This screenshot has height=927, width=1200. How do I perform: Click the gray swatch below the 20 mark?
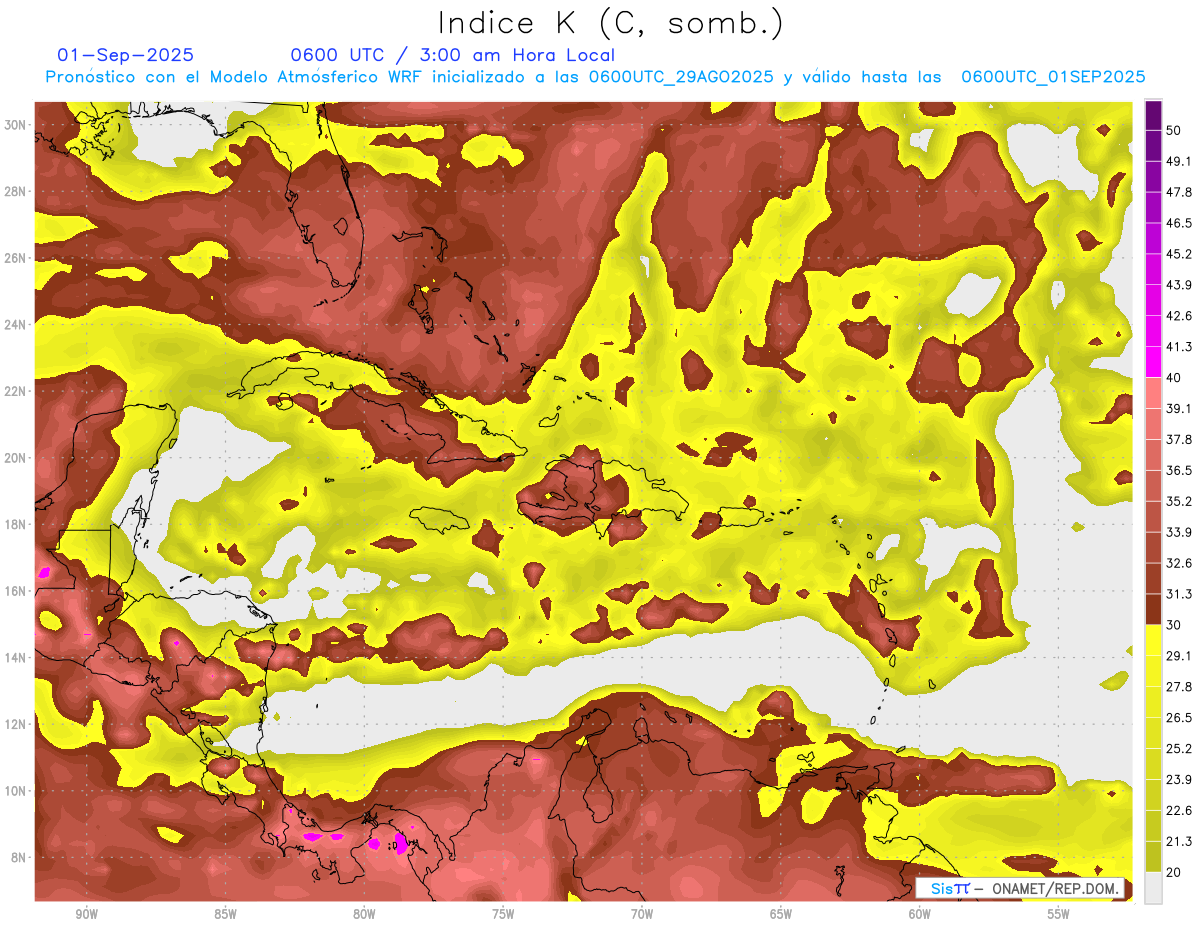[1154, 888]
